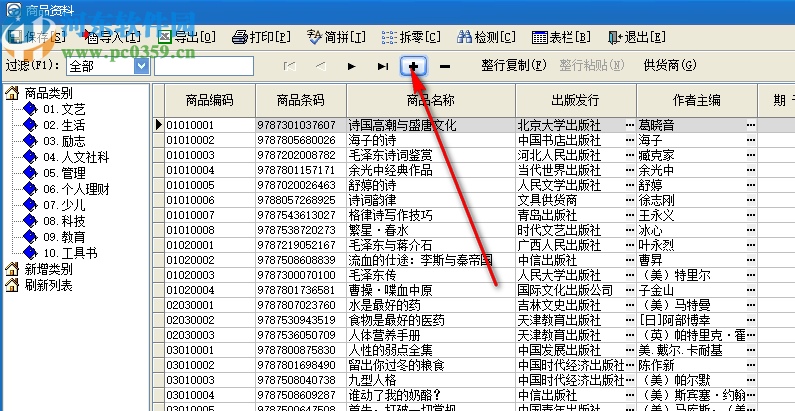The width and height of the screenshot is (795, 411).
Task: Open publisher ellipsis for 北京大学出版社
Action: coord(630,125)
